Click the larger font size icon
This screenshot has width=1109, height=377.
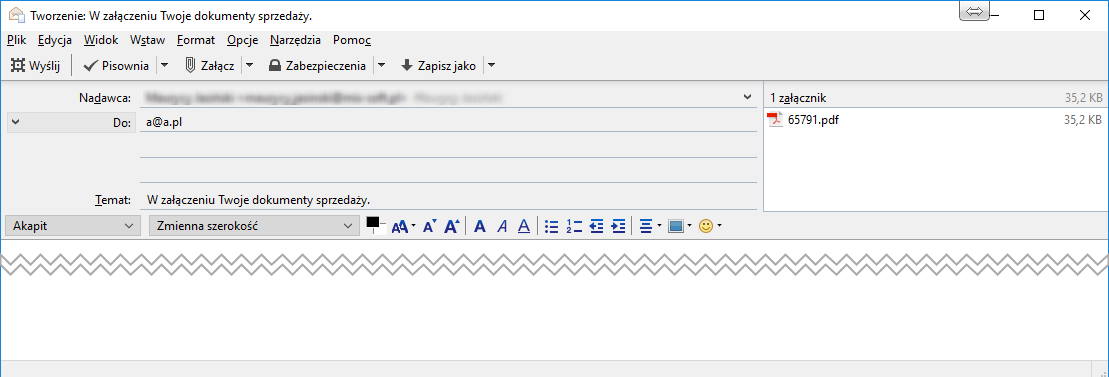click(452, 226)
